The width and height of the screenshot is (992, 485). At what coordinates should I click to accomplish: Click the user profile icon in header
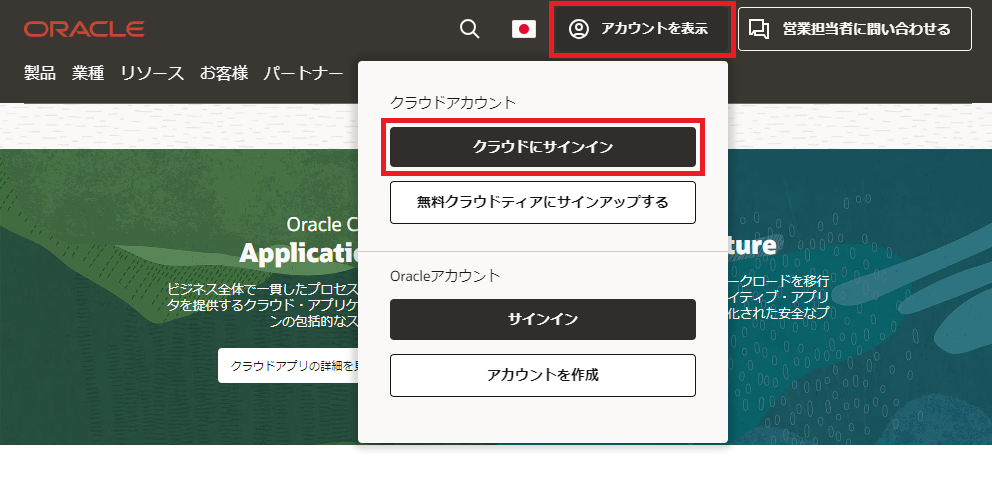[x=579, y=29]
